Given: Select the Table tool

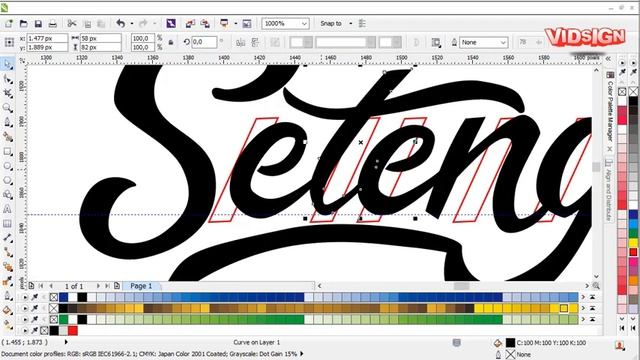Looking at the screenshot, I should point(7,224).
